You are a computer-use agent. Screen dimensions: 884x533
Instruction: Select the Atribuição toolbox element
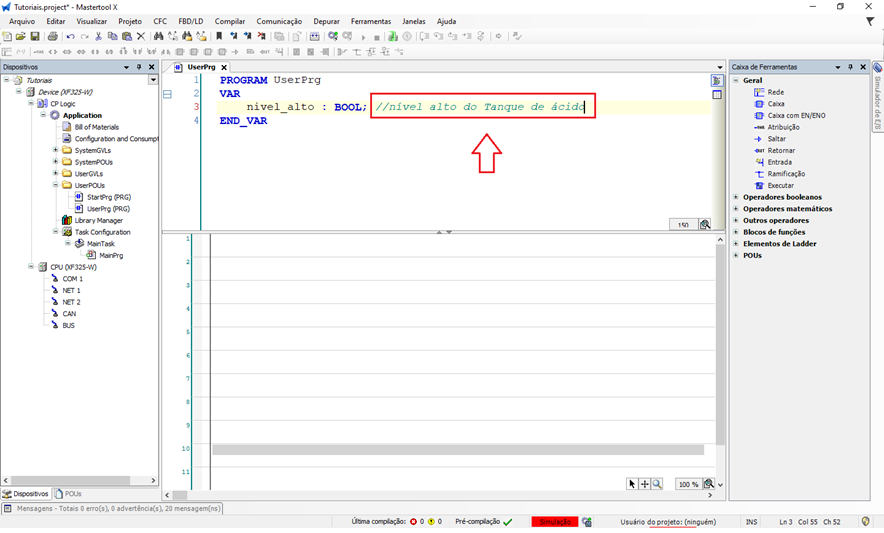point(782,127)
